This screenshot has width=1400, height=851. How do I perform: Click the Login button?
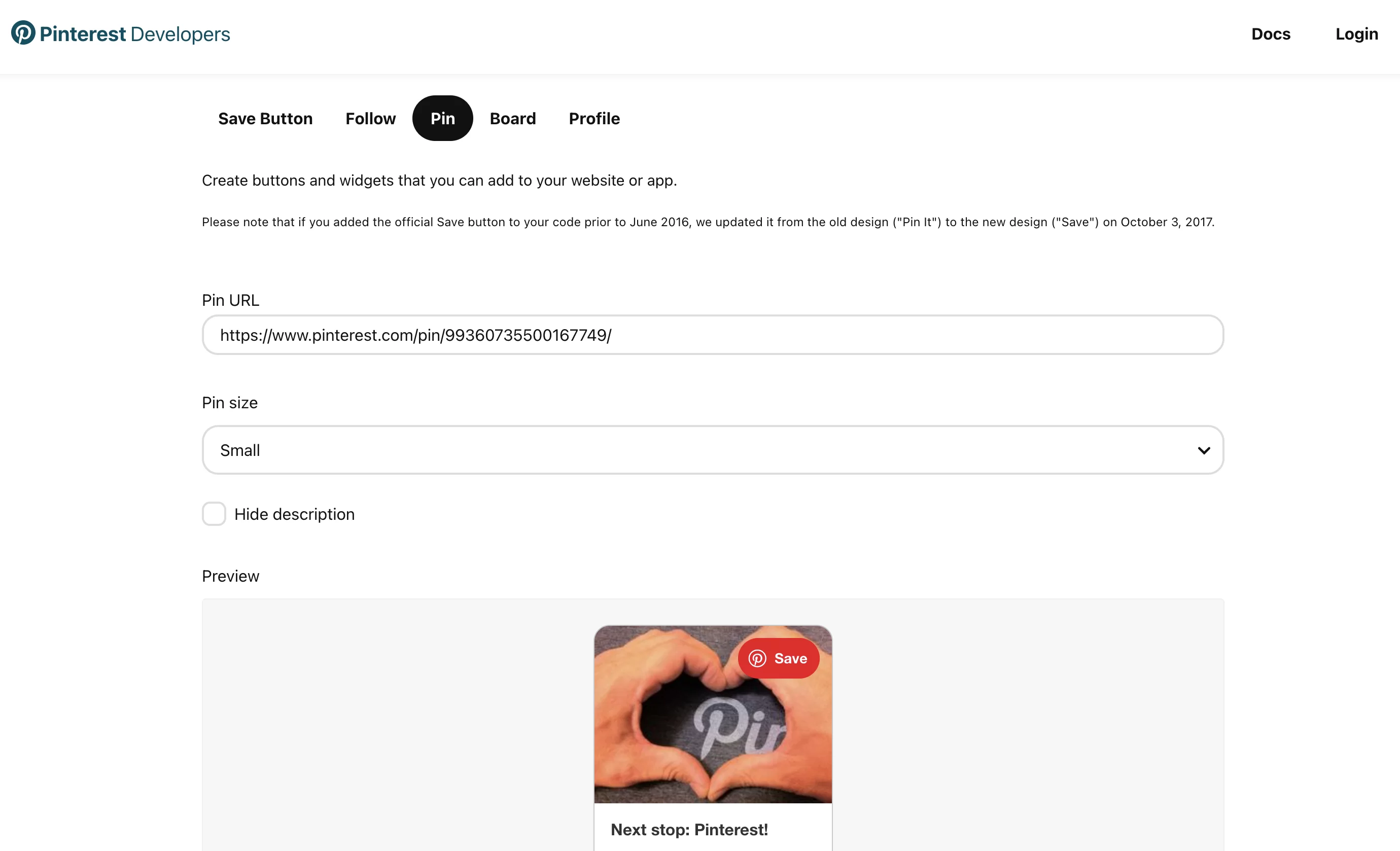[x=1356, y=33]
